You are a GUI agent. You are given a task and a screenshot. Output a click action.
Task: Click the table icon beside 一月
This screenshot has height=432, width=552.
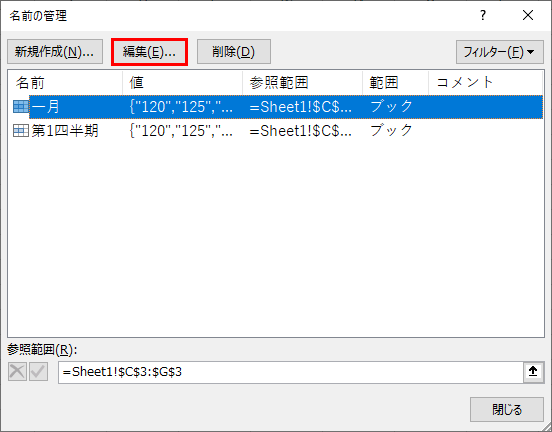[21, 106]
